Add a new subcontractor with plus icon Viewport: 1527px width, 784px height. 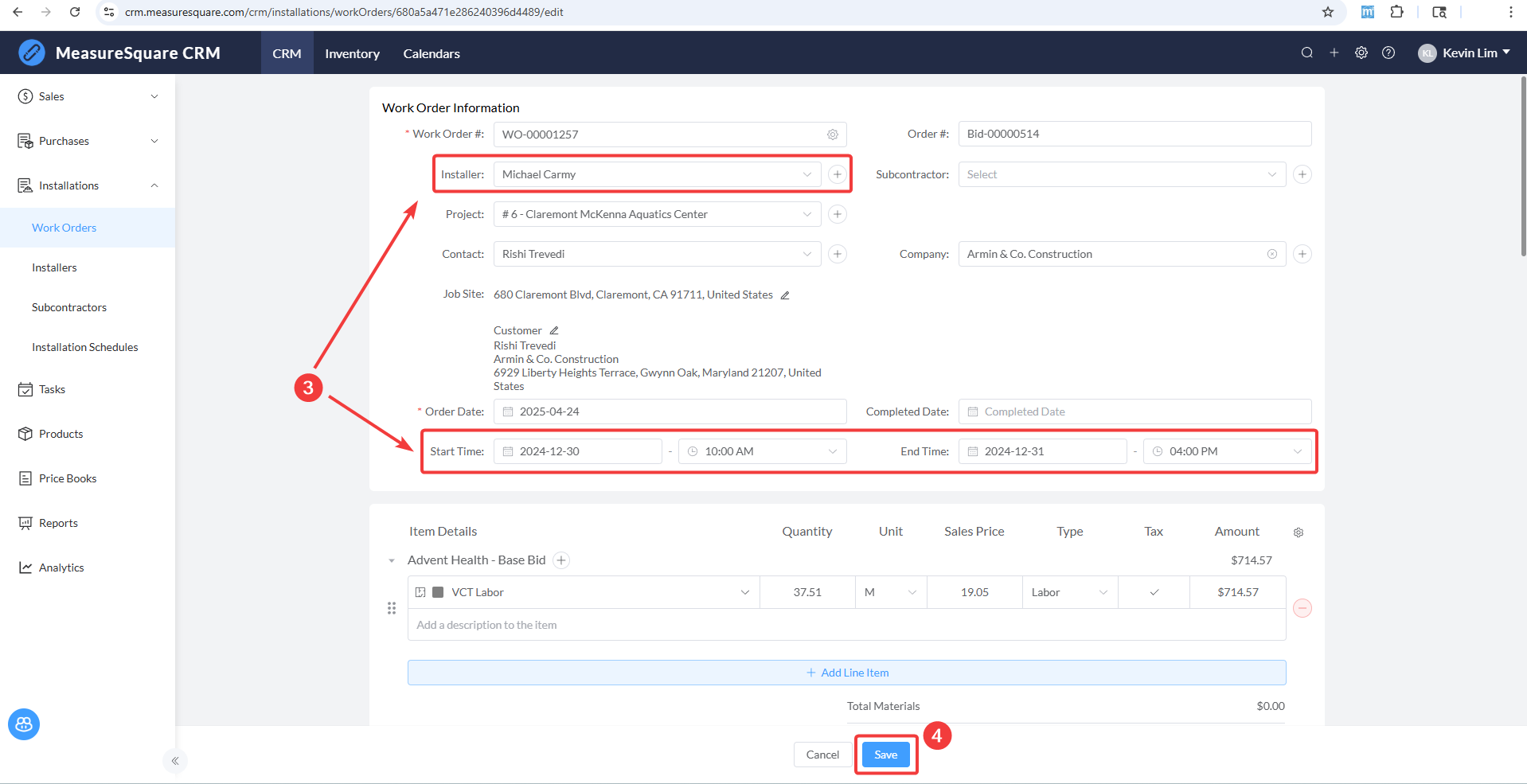pos(1302,174)
